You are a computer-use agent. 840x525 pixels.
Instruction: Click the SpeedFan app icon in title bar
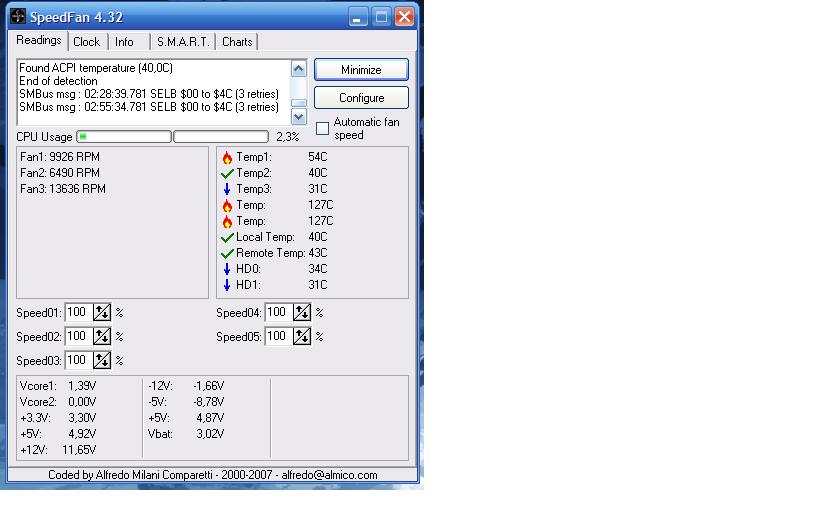point(18,16)
